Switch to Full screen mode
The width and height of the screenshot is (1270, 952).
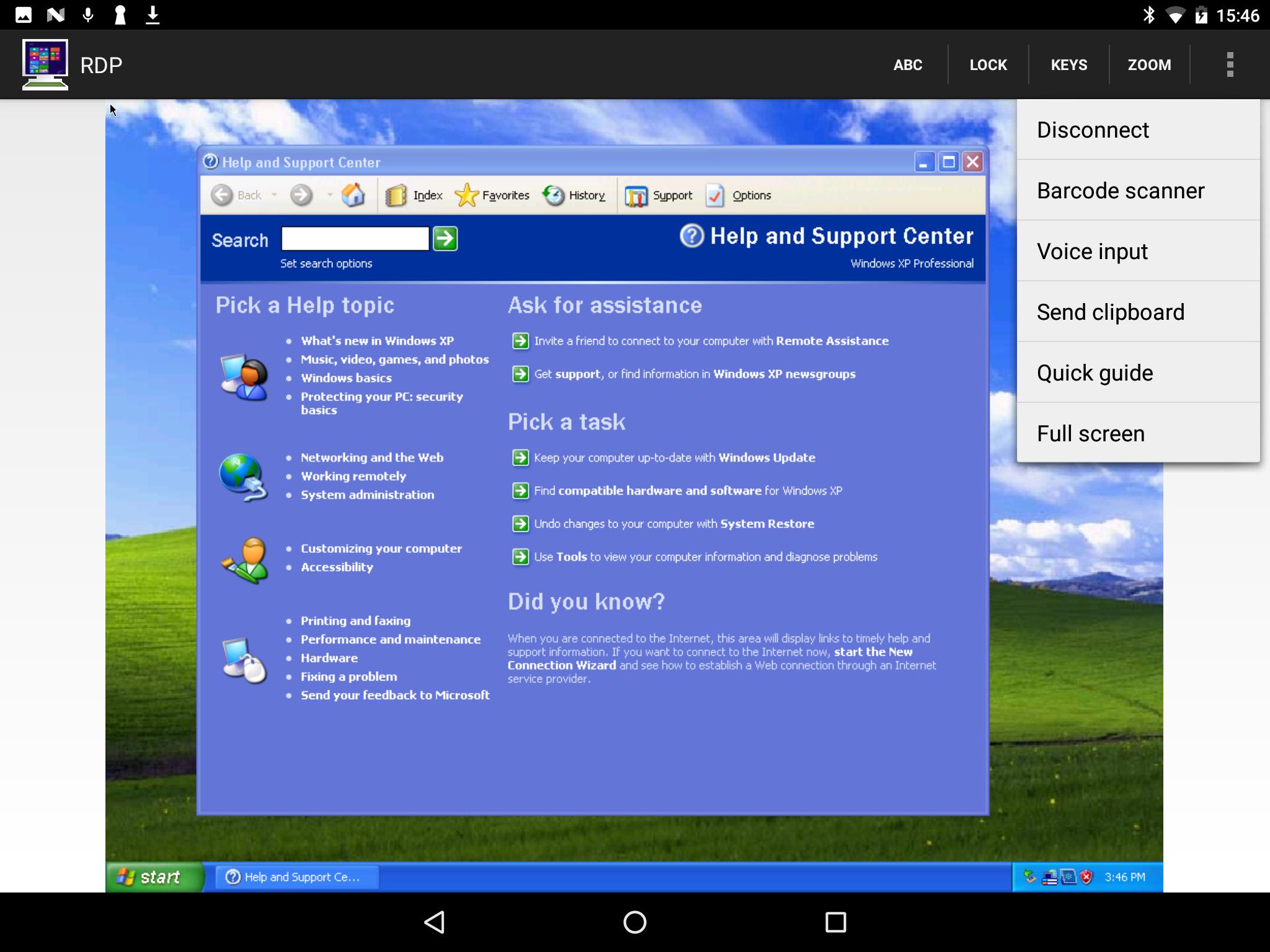point(1138,433)
